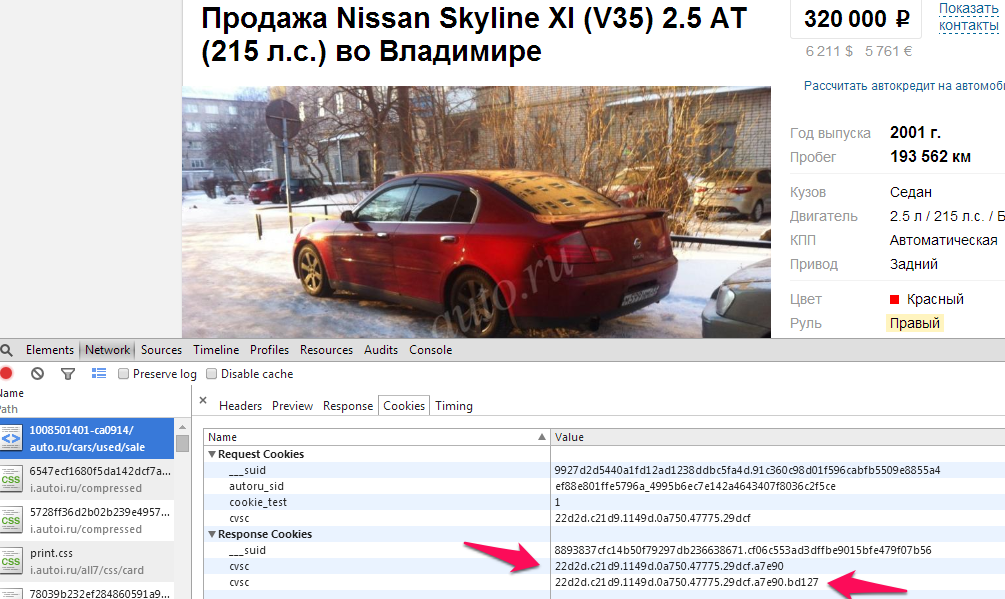This screenshot has height=599, width=1005.
Task: Click body type value Седан
Action: click(911, 192)
